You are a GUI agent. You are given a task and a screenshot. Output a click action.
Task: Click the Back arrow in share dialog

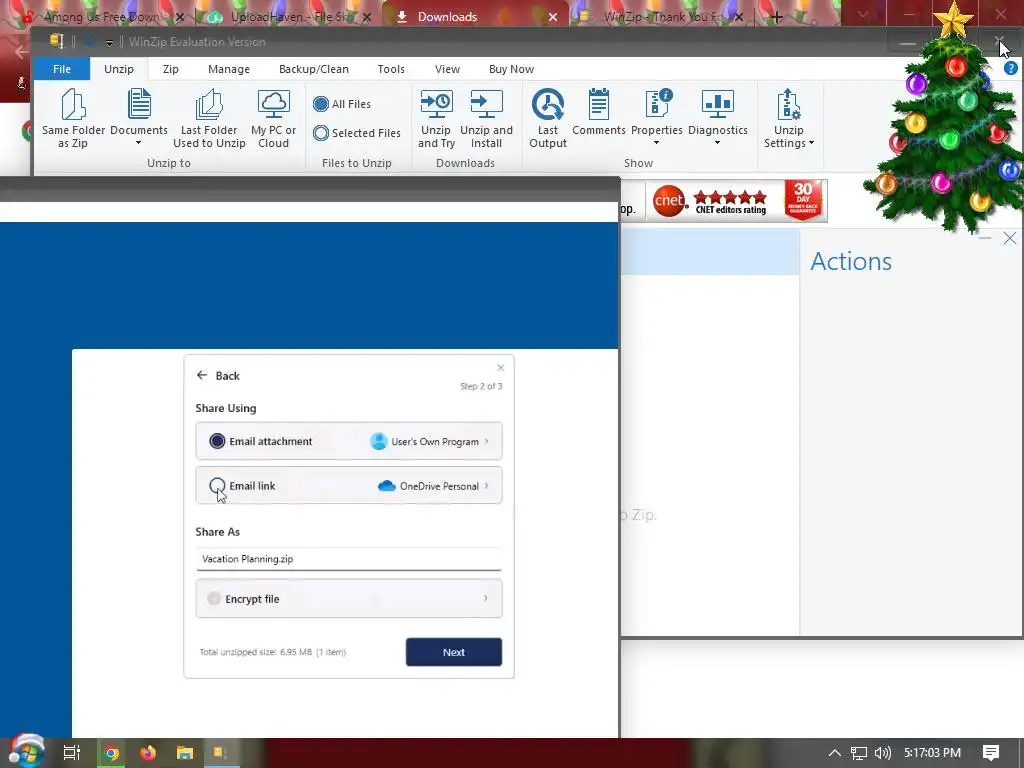[202, 376]
